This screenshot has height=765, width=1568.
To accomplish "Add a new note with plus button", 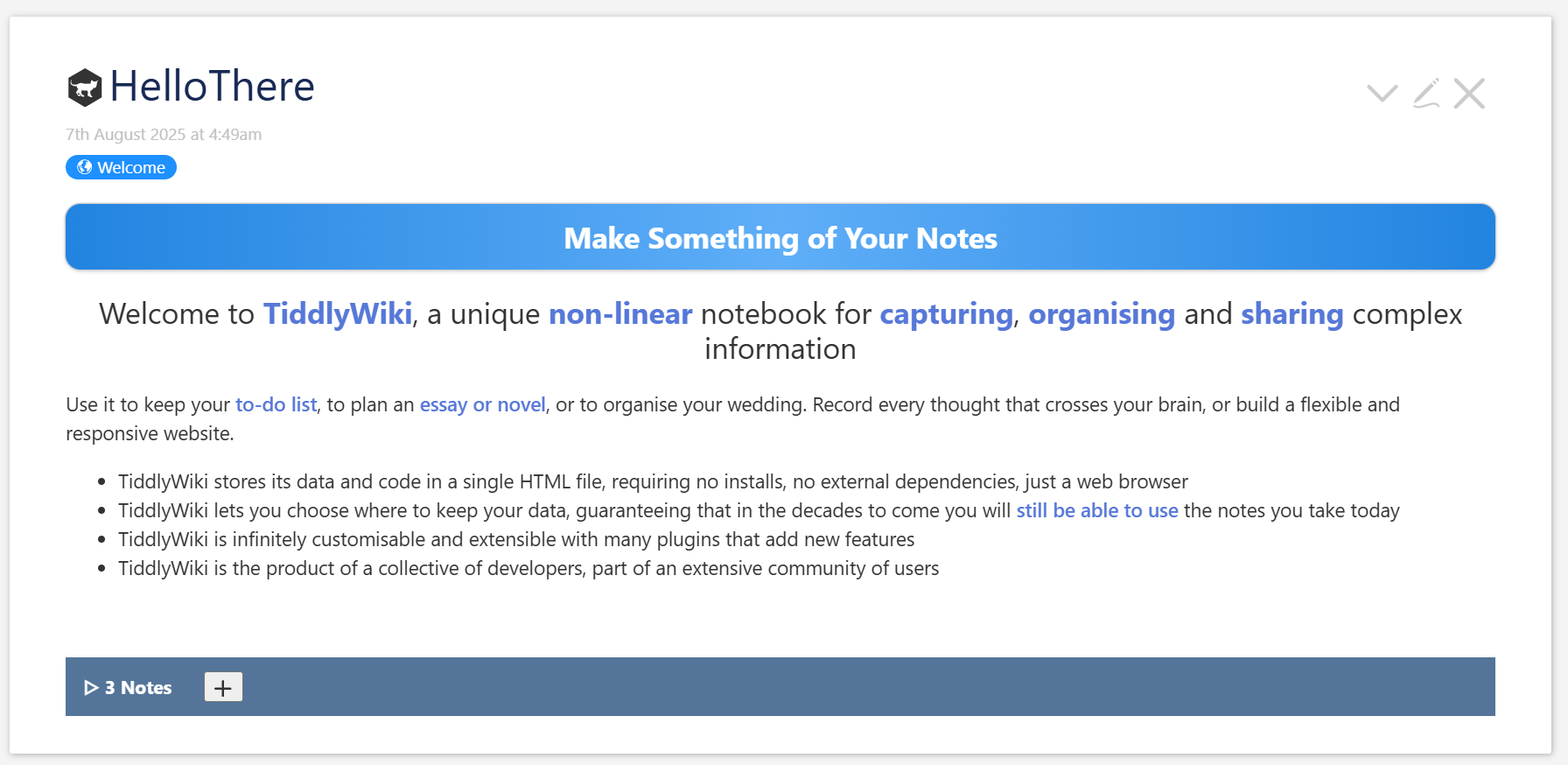I will click(223, 687).
